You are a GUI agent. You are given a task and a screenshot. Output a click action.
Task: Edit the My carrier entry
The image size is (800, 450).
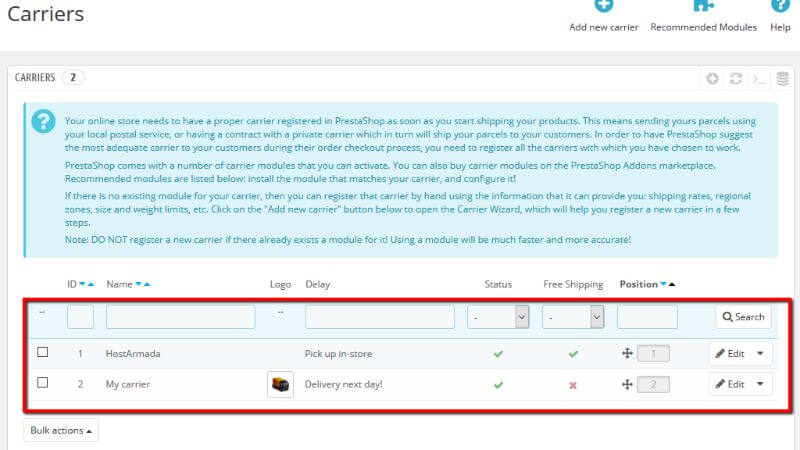coord(730,384)
